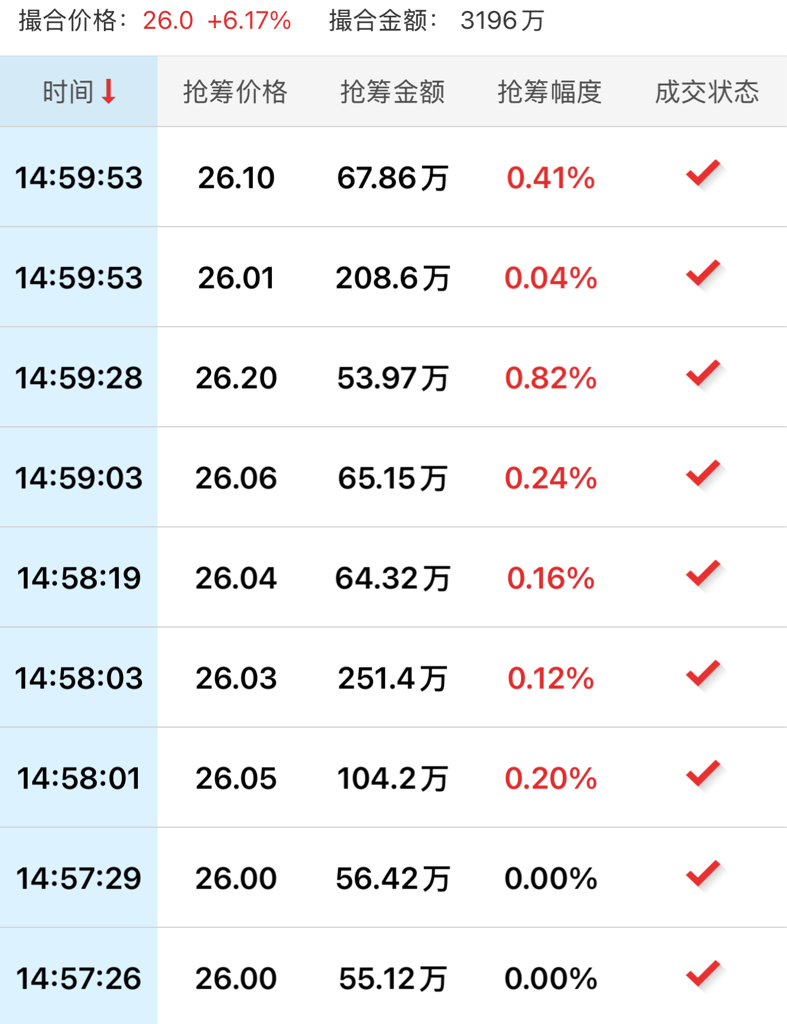Select the 抢筹价格 column header
The height and width of the screenshot is (1024, 787).
(x=235, y=92)
